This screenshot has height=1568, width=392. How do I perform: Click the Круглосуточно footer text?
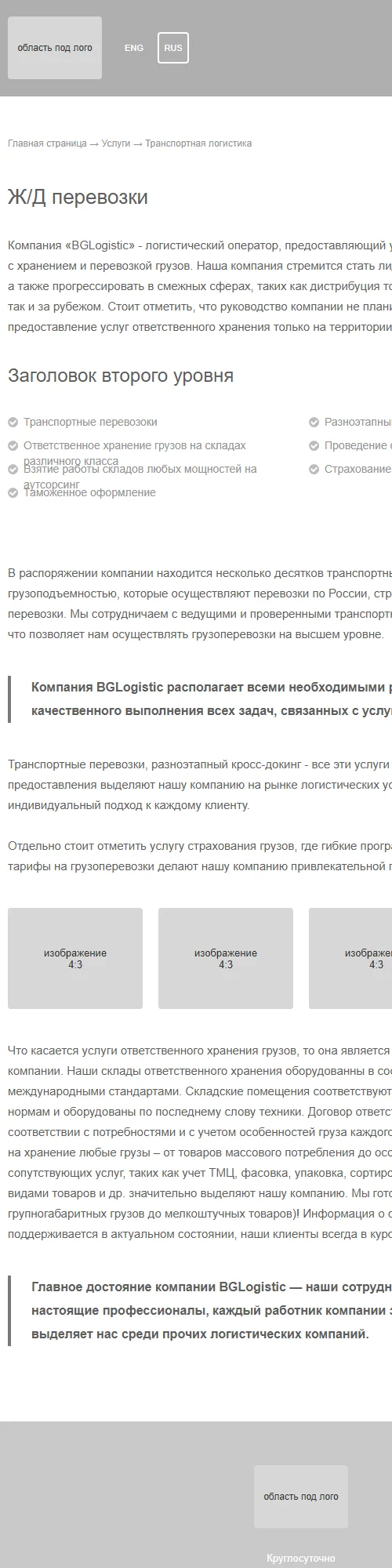pyautogui.click(x=301, y=1558)
